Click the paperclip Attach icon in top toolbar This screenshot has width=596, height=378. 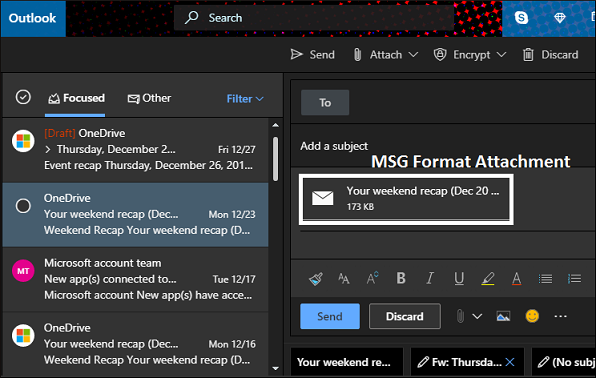click(357, 55)
